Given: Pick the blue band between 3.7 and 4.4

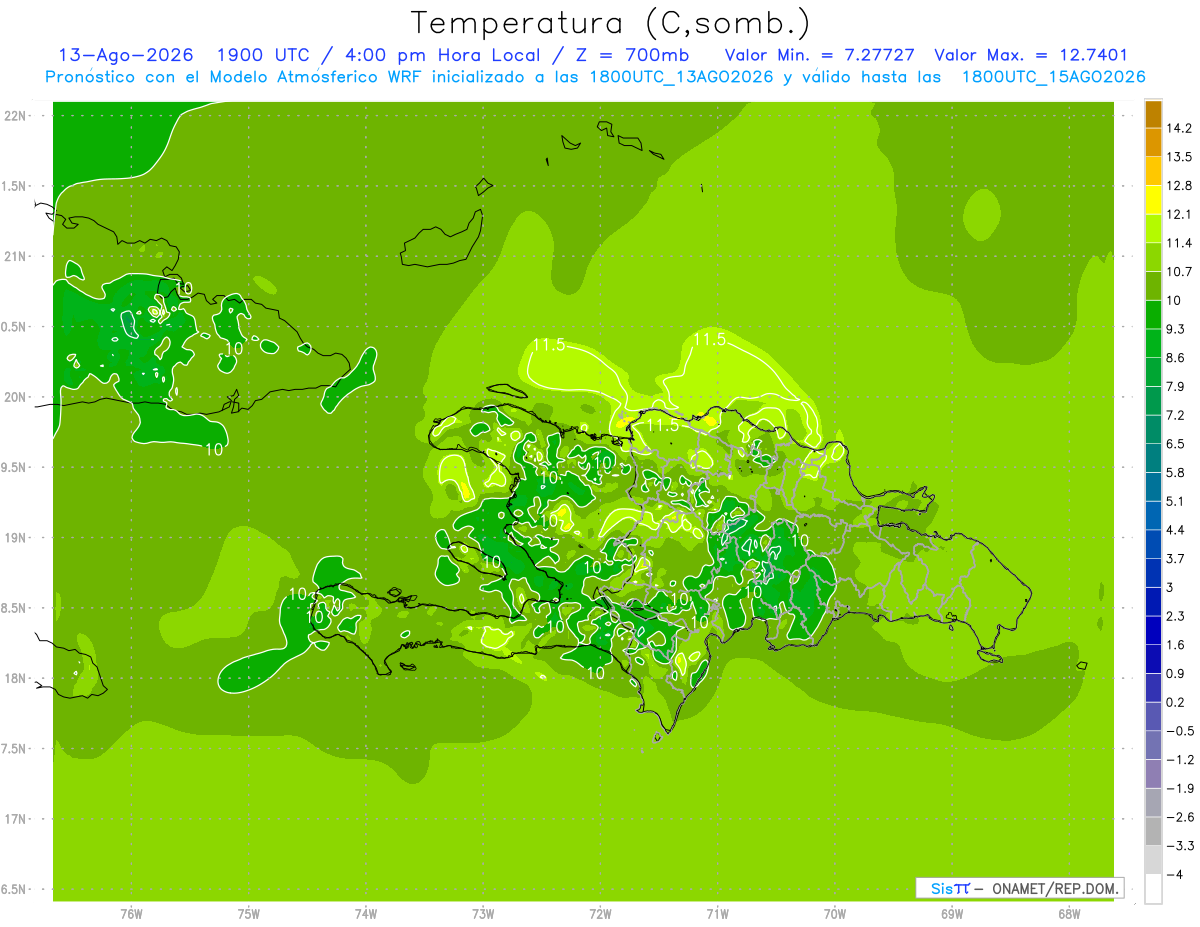Looking at the screenshot, I should pos(1153,544).
